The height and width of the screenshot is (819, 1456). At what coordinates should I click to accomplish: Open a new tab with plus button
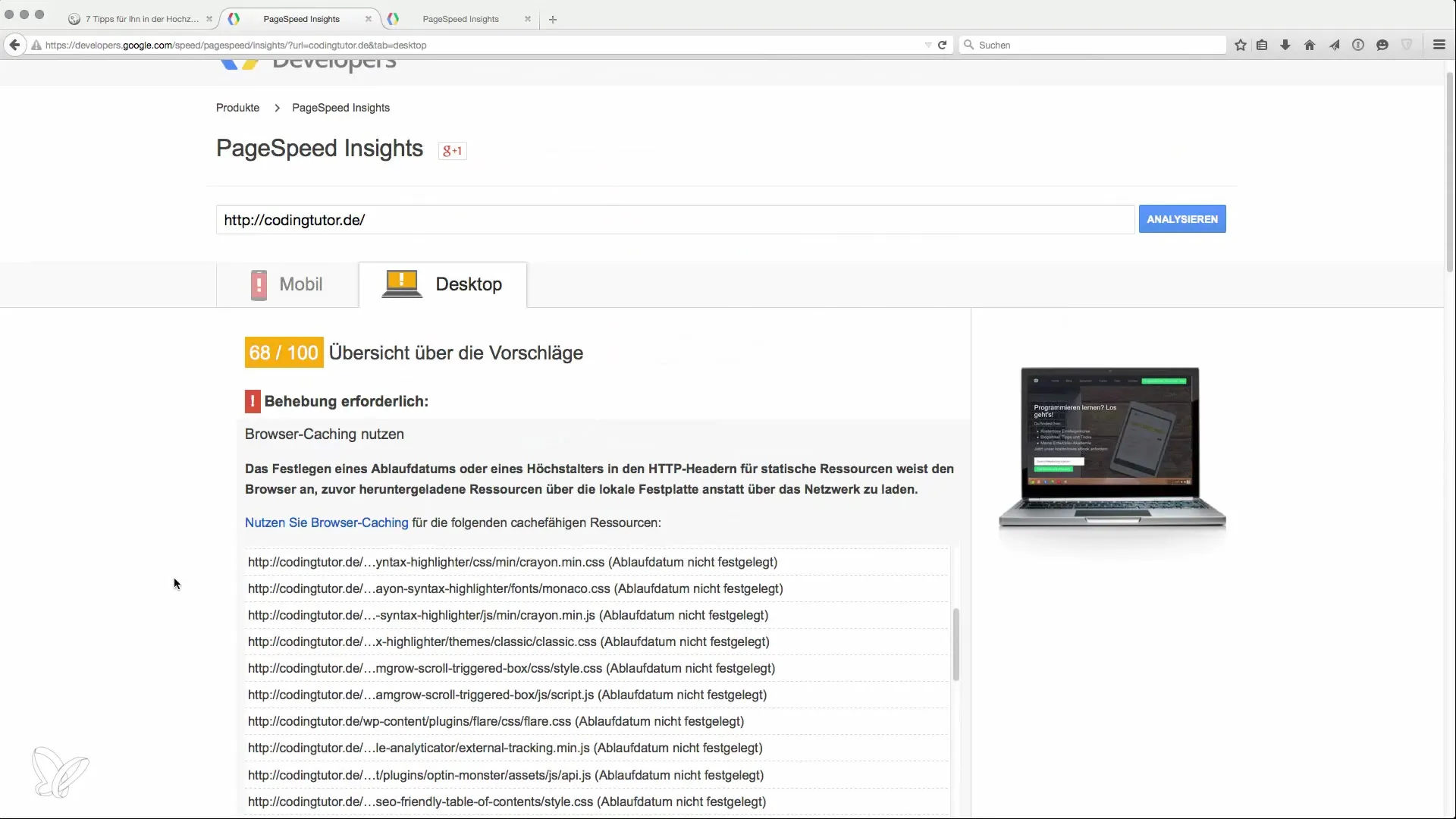click(553, 19)
